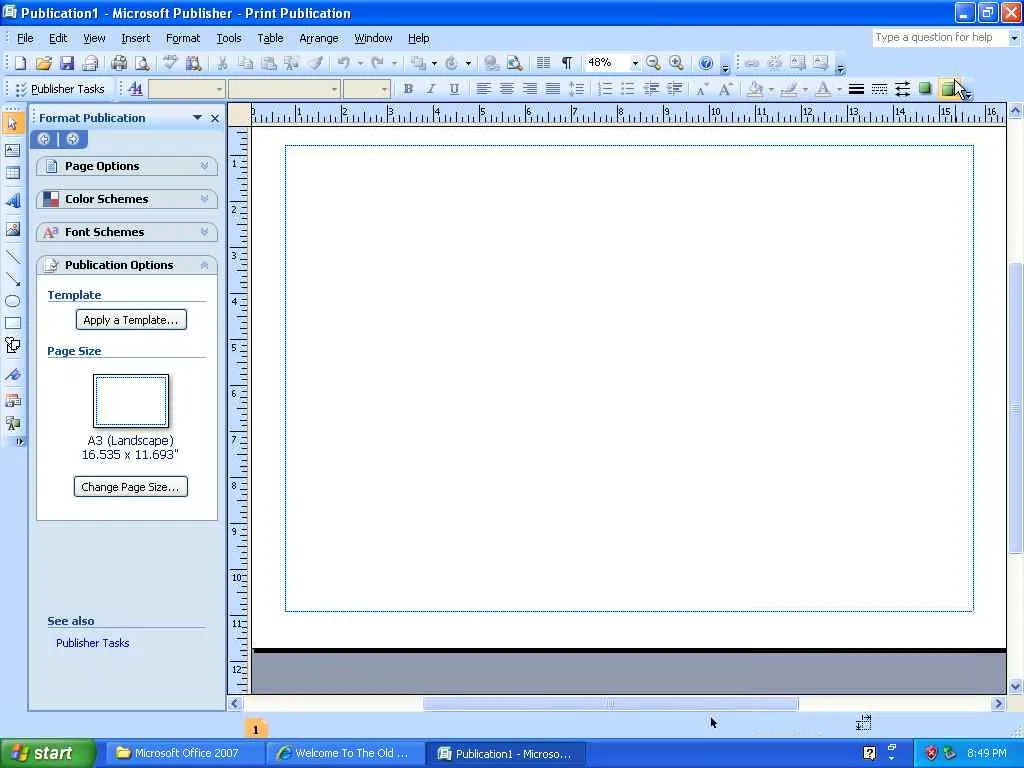
Task: Select the Picture Frame tool
Action: [12, 229]
